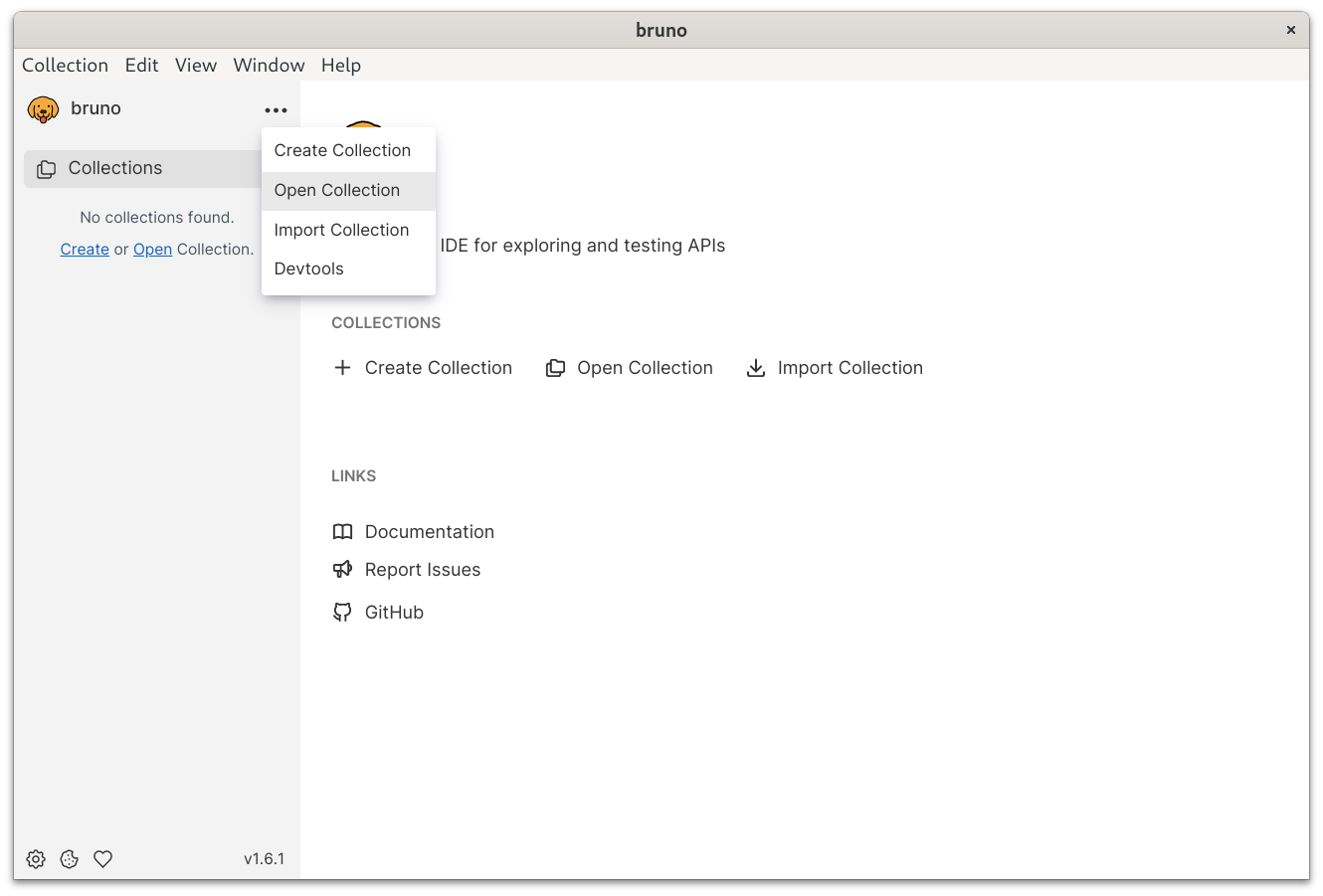The width and height of the screenshot is (1323, 896).
Task: Click the megaphone icon beside Report Issues
Action: pyautogui.click(x=342, y=570)
